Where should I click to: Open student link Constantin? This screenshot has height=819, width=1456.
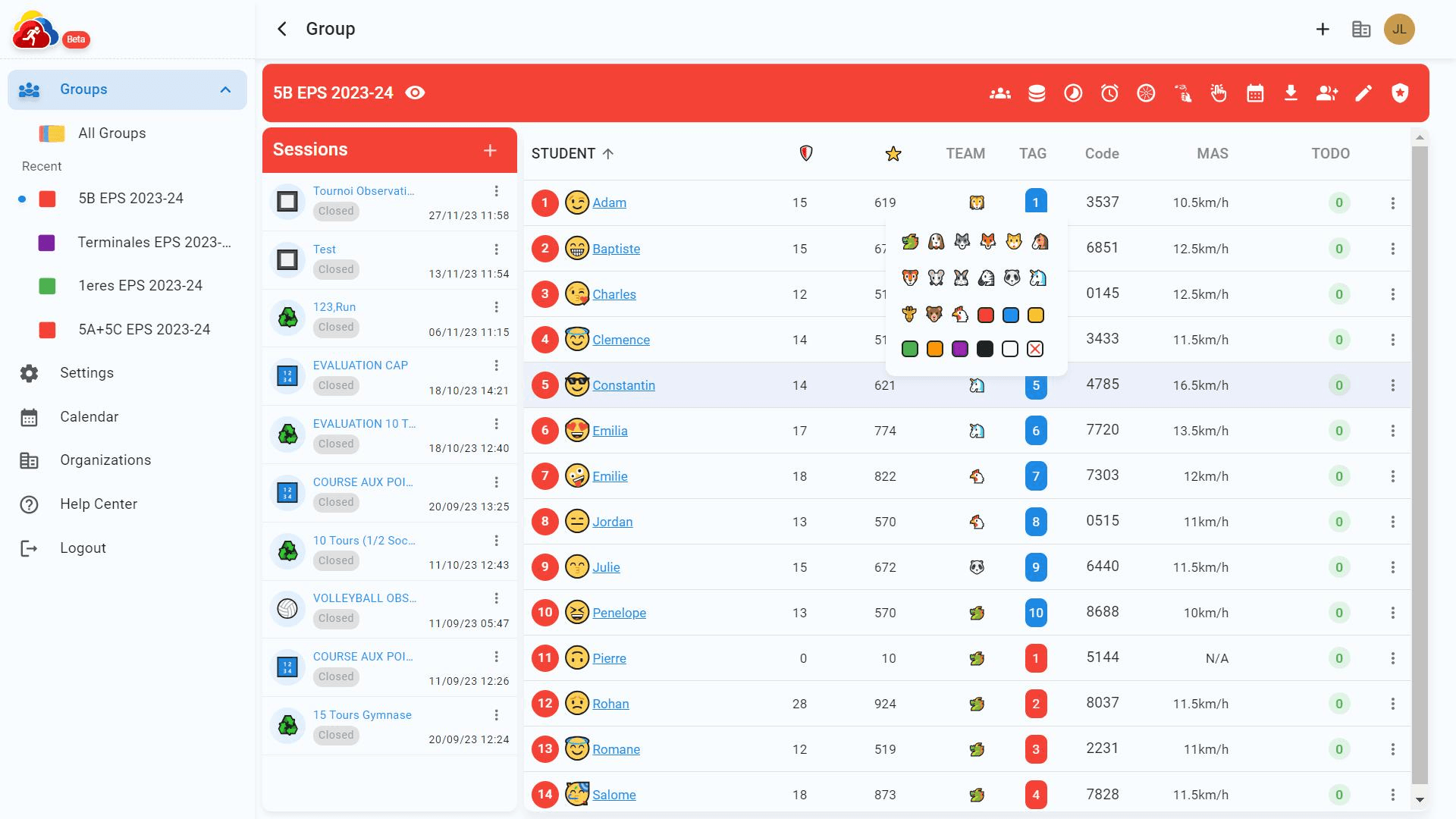(x=623, y=385)
